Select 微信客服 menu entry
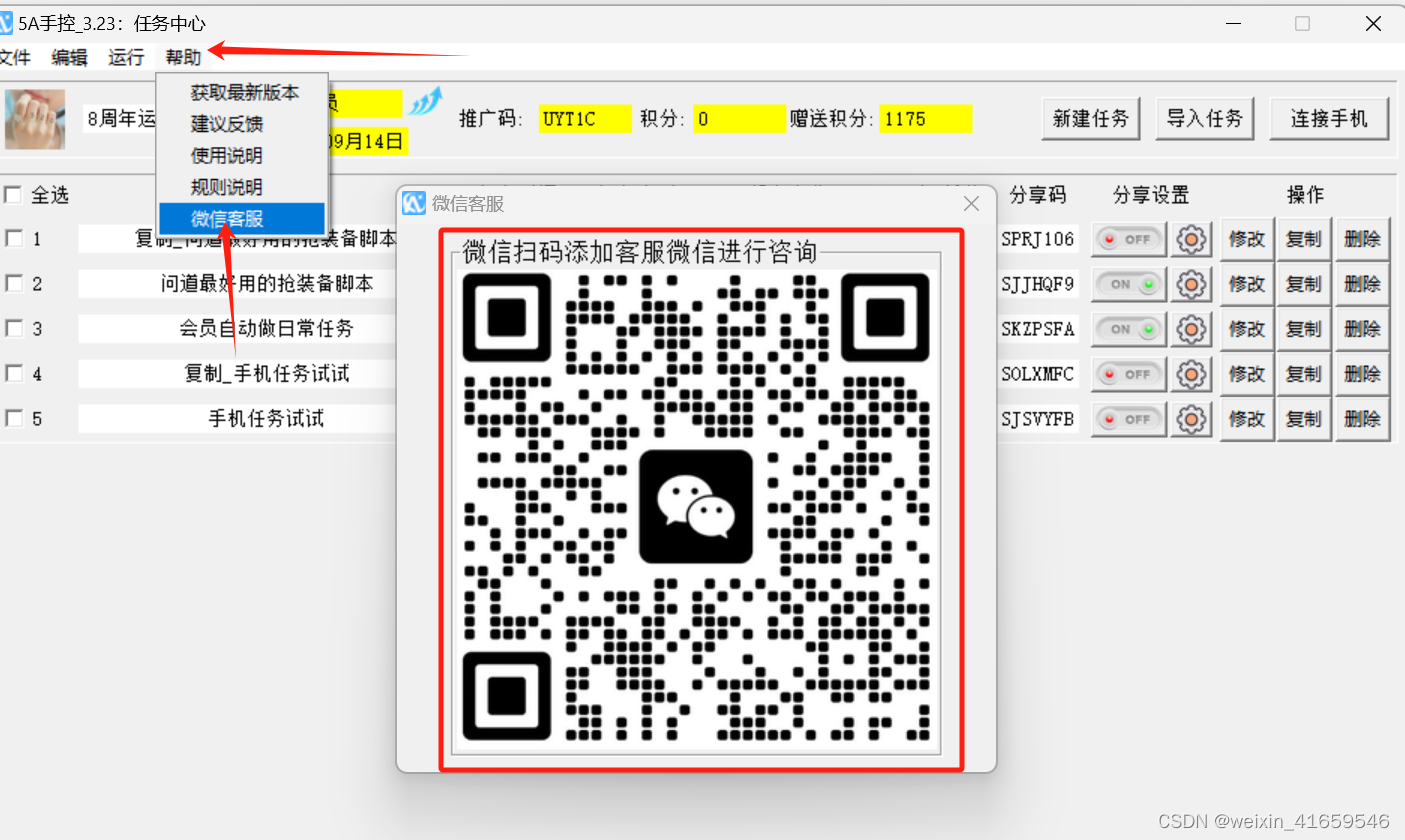This screenshot has width=1405, height=840. [x=242, y=219]
